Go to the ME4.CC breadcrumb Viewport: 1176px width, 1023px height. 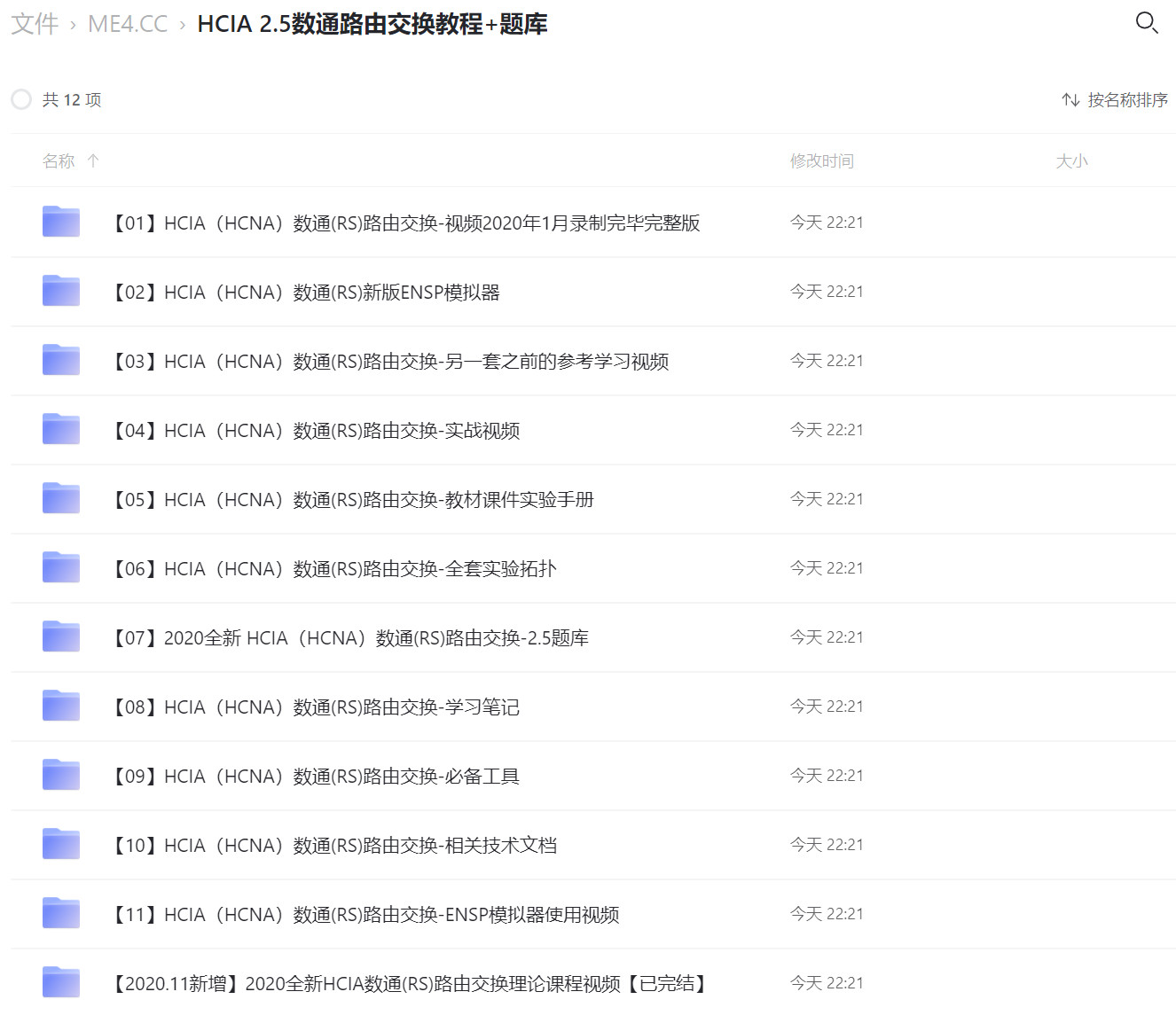pyautogui.click(x=128, y=24)
